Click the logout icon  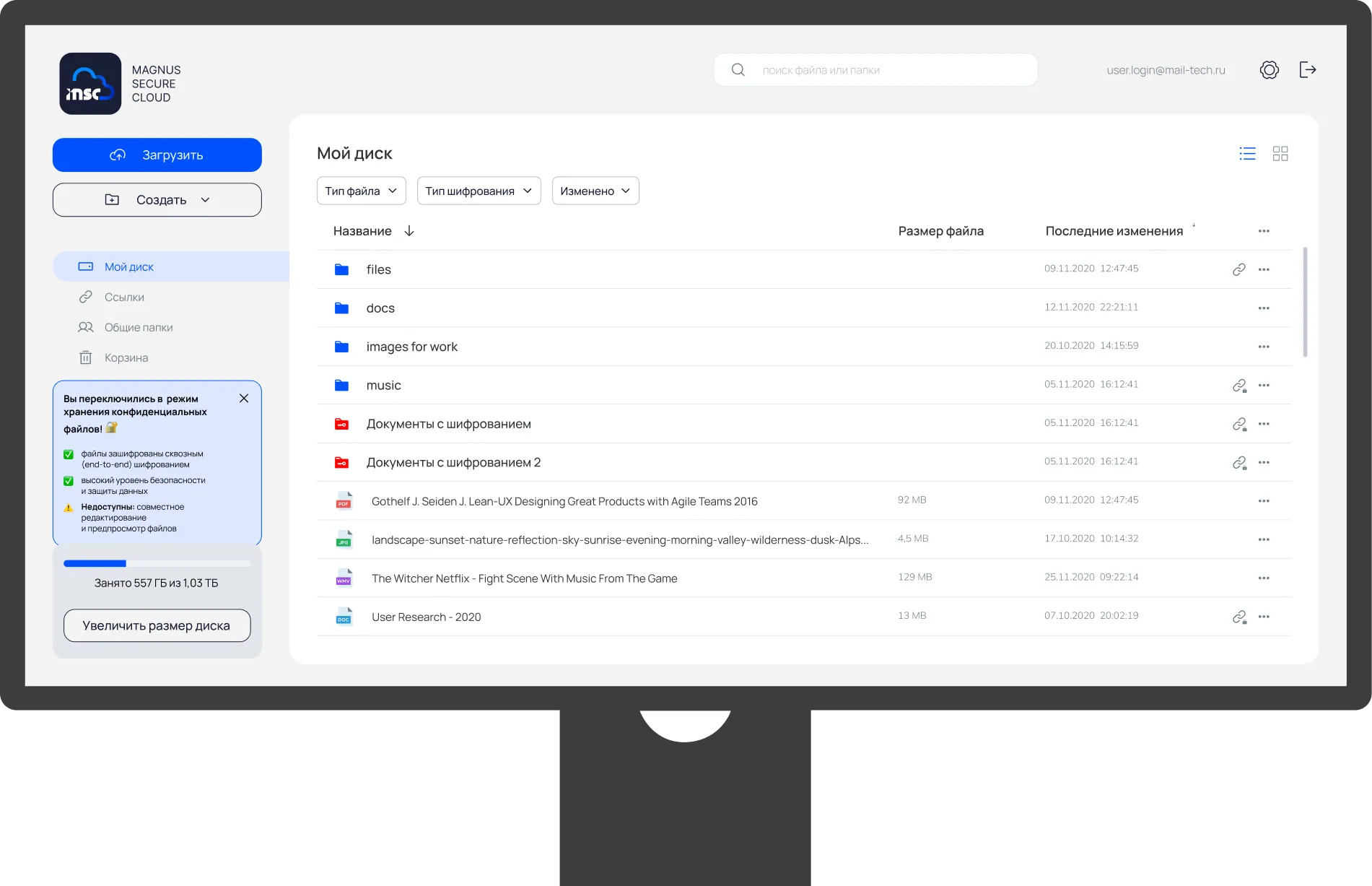point(1308,69)
